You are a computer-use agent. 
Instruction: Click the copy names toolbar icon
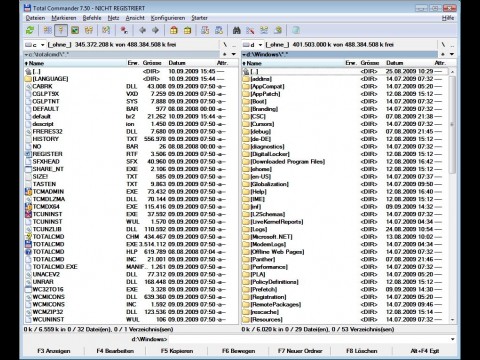coord(278,31)
